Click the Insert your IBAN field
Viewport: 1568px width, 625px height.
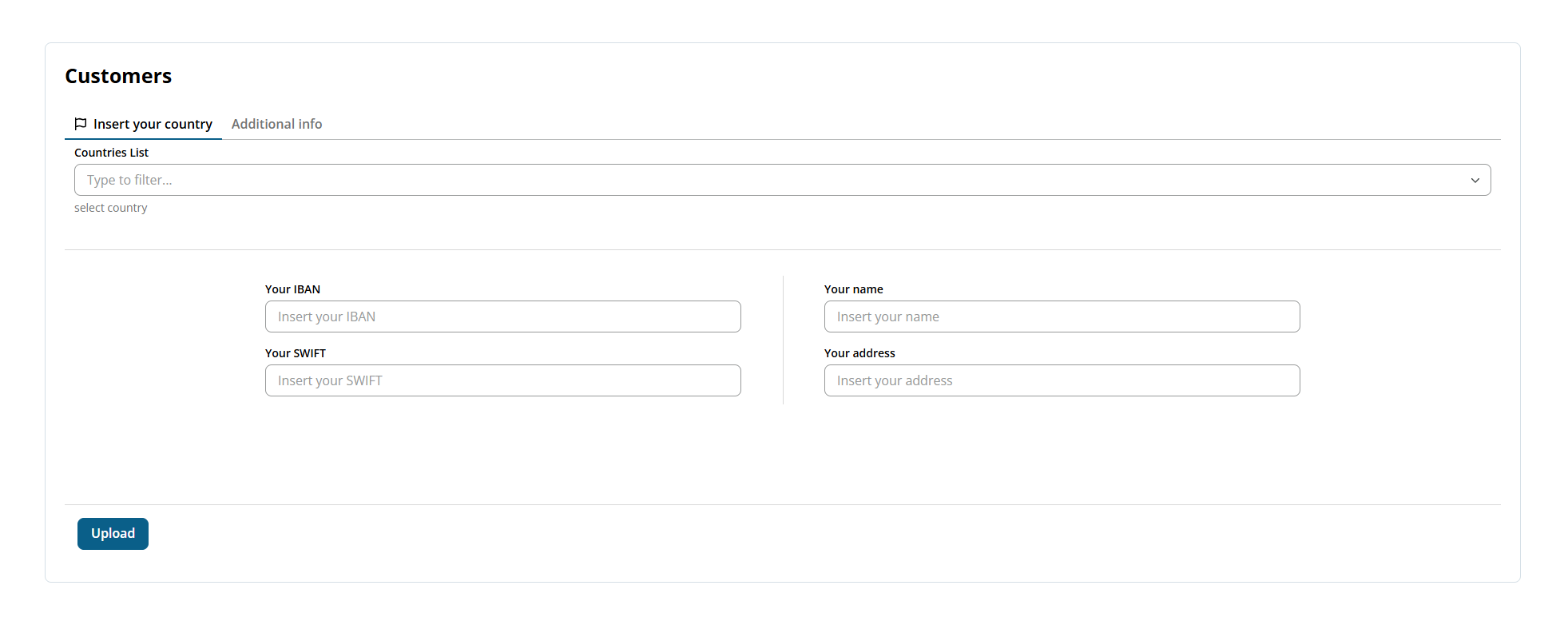click(502, 316)
